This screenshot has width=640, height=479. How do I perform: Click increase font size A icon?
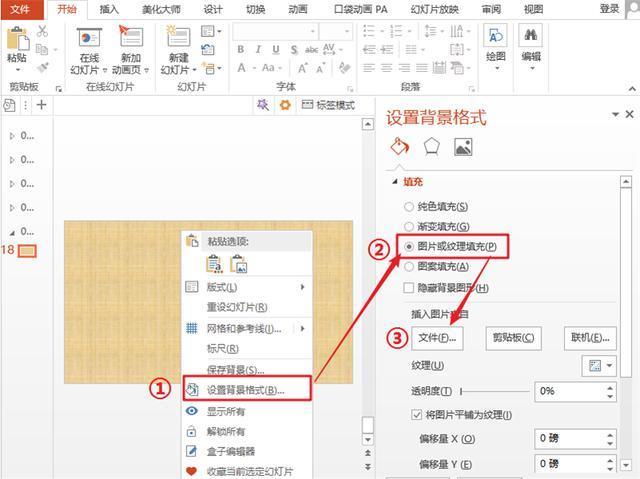coord(302,68)
